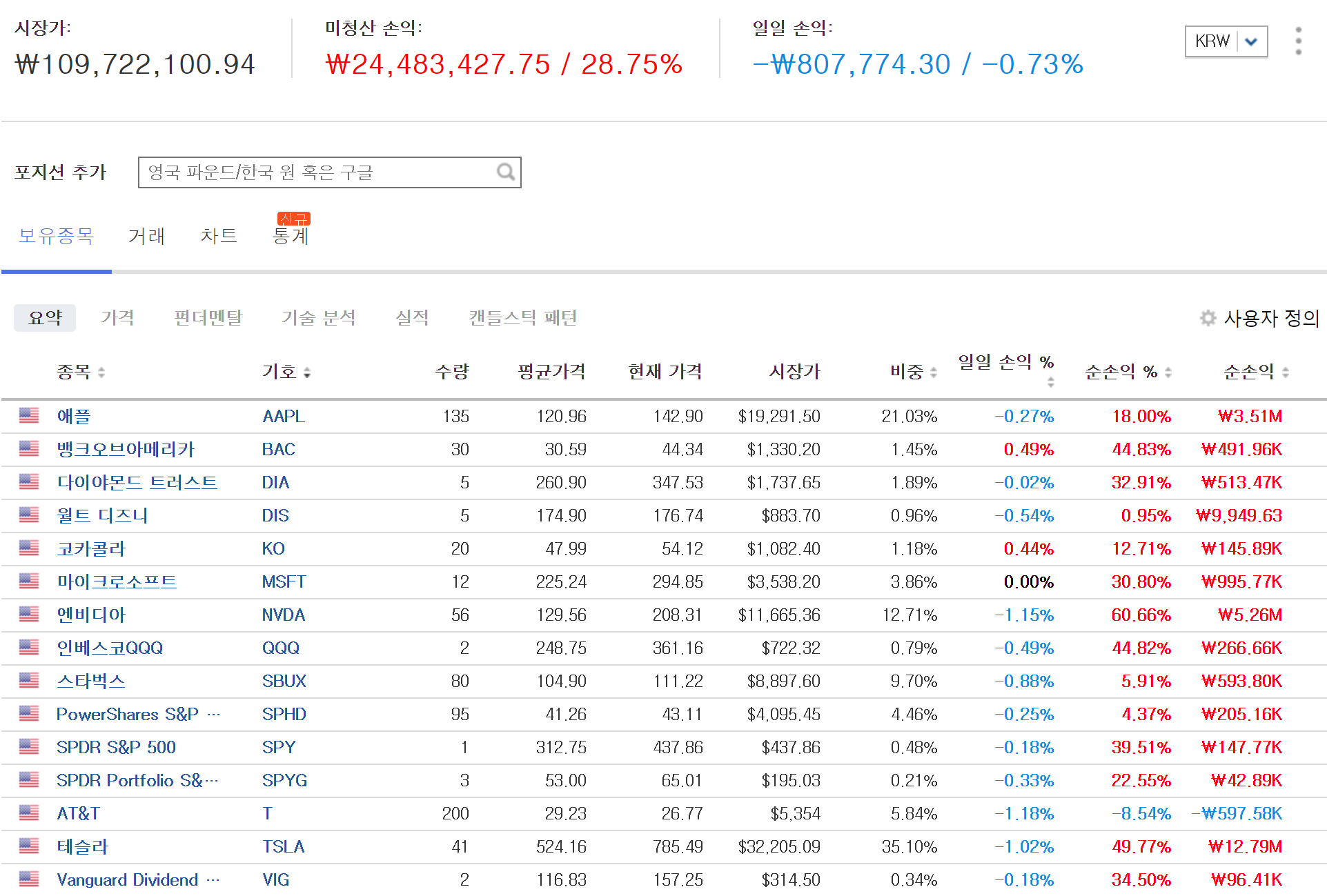Open the 인베스코QQQ link
The height and width of the screenshot is (896, 1327).
point(110,648)
